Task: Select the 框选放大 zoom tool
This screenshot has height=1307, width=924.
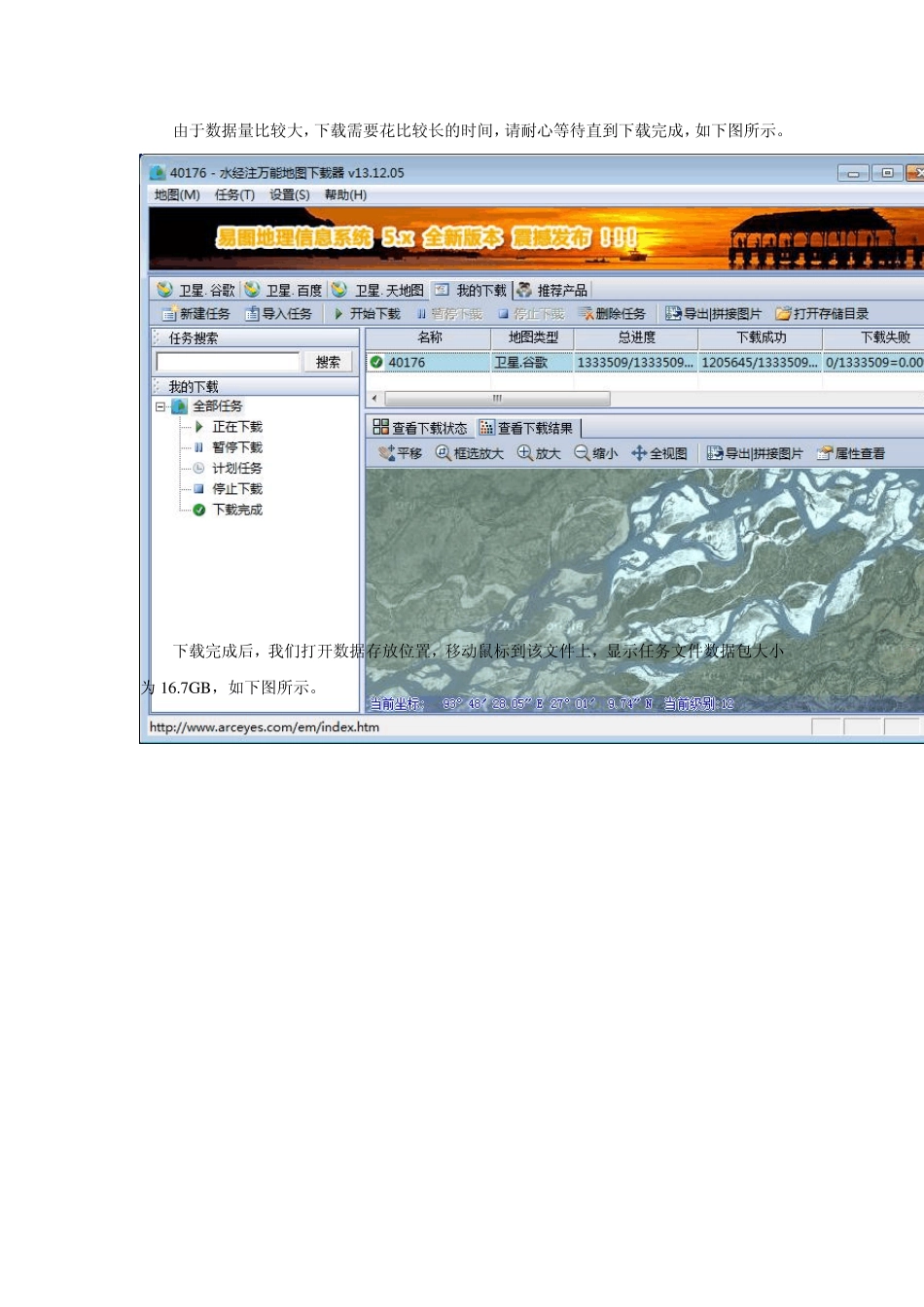Action: tap(469, 453)
